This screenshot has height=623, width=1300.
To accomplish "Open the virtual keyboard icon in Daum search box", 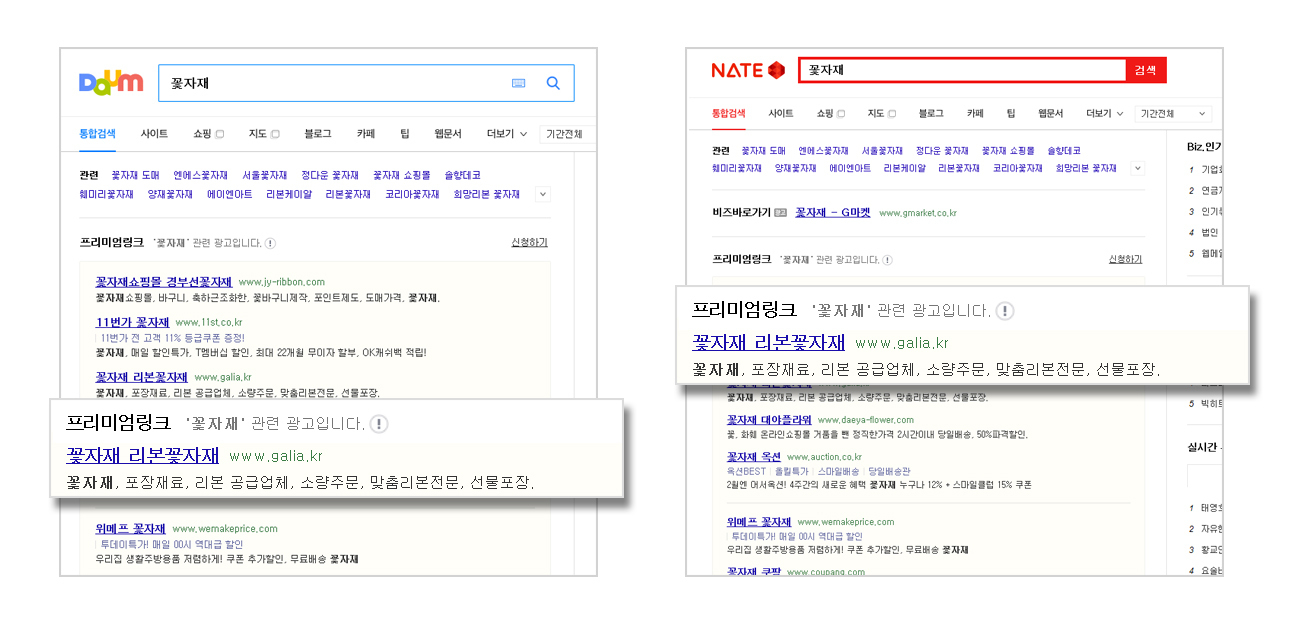I will (x=518, y=83).
